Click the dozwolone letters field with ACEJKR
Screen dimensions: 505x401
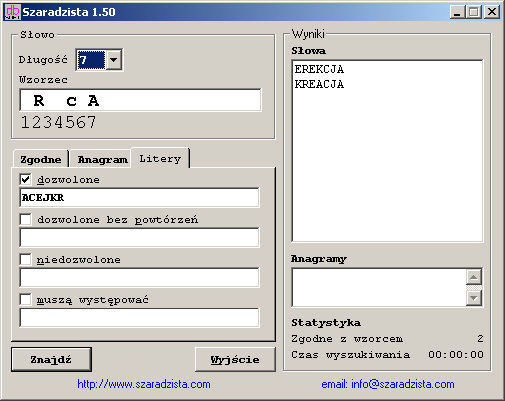(139, 198)
